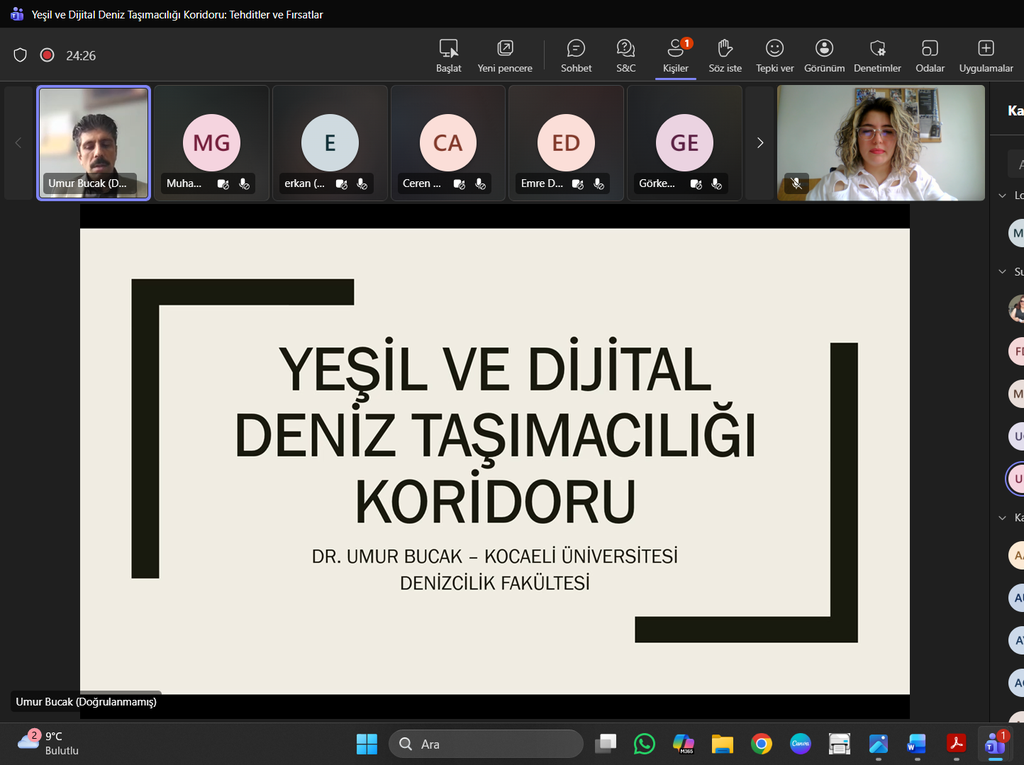
Task: Raise hand with Söz iste
Action: point(725,55)
